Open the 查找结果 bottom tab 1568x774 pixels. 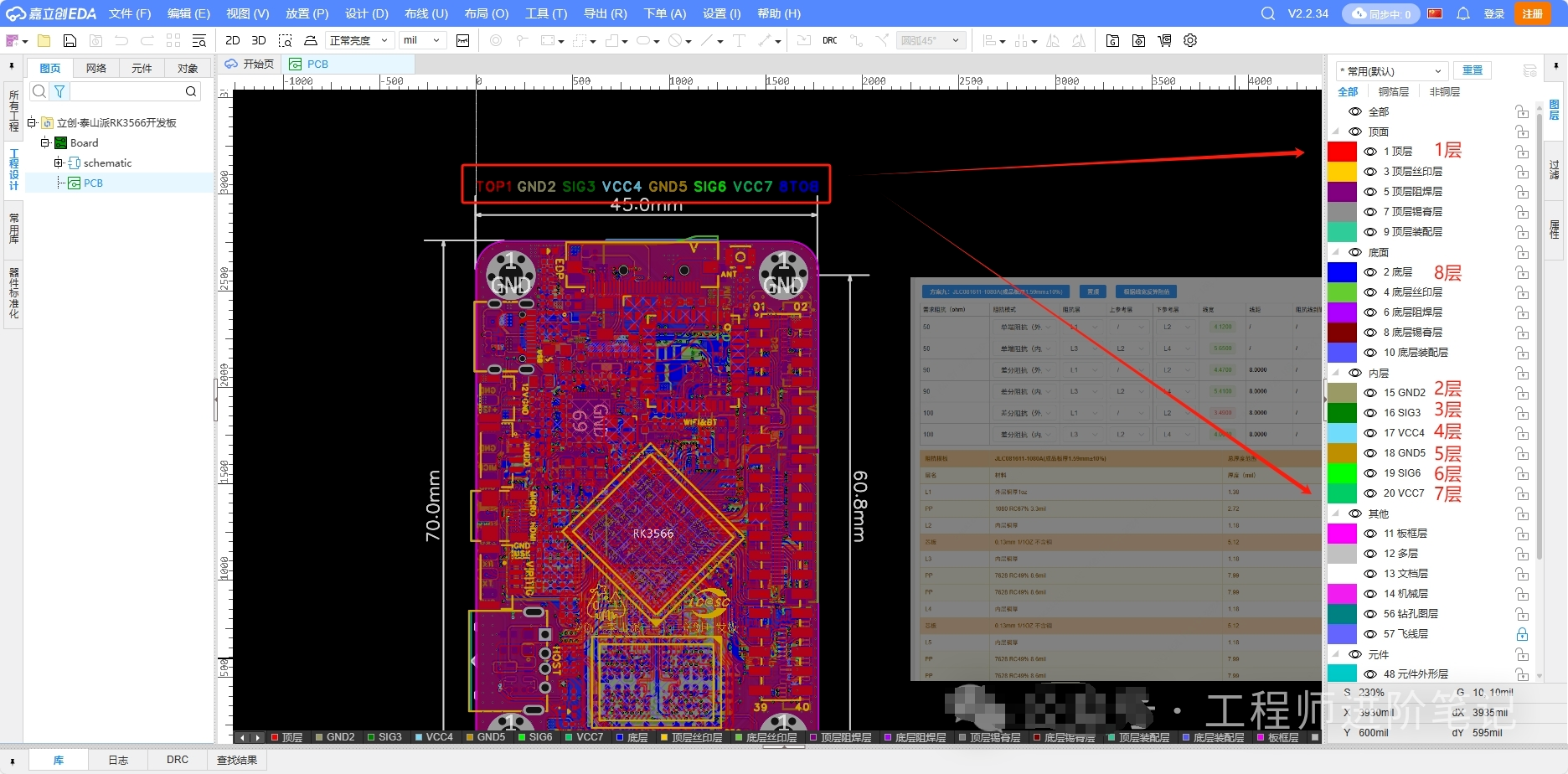tap(237, 760)
